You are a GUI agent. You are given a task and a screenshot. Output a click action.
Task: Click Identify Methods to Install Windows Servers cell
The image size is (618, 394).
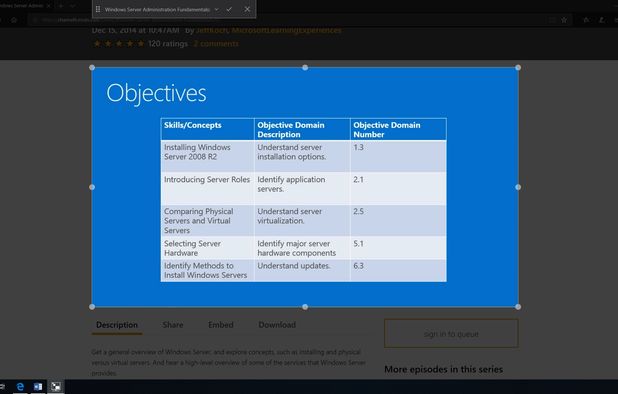point(207,270)
